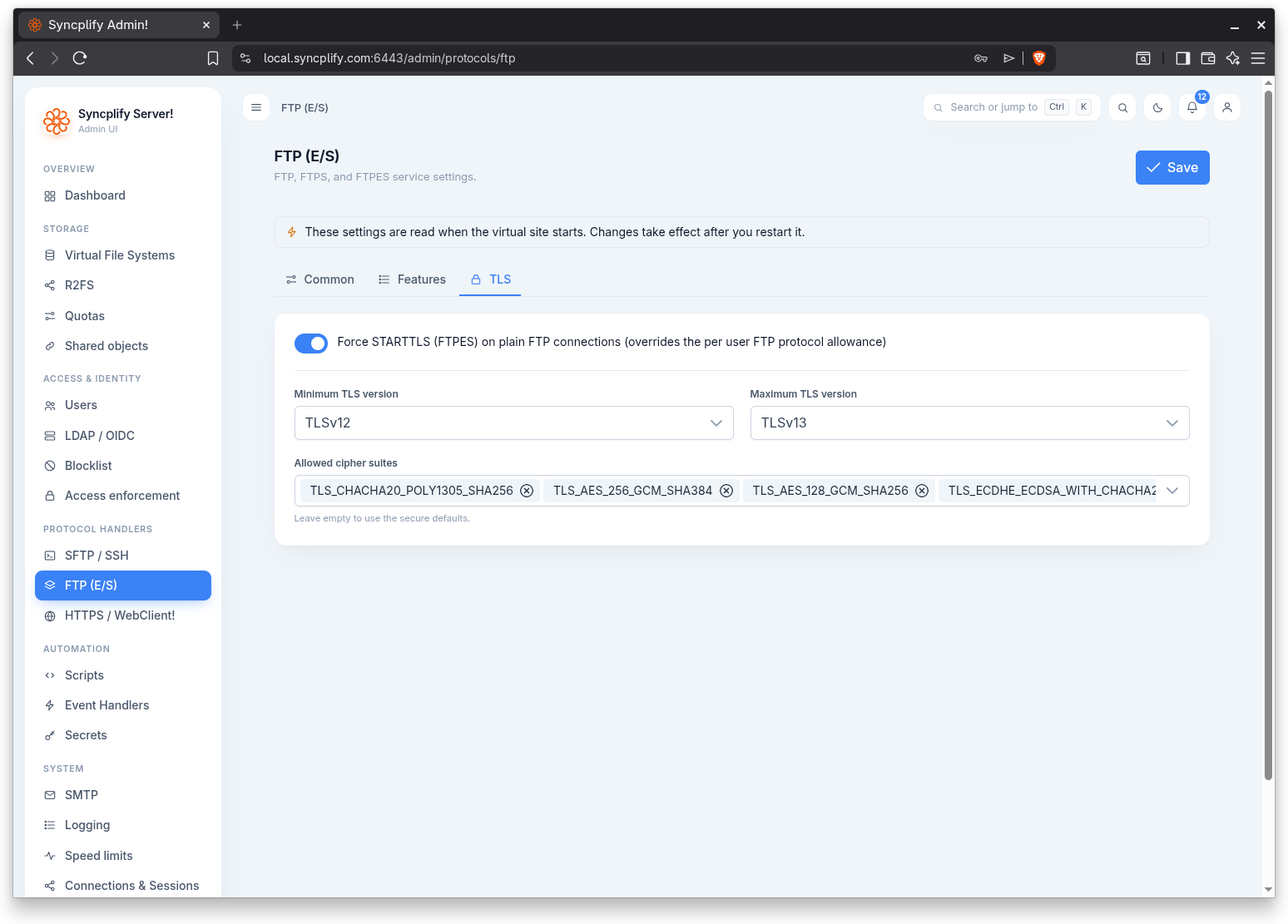Open Scripts under Automation
The width and height of the screenshot is (1288, 924).
pos(123,675)
